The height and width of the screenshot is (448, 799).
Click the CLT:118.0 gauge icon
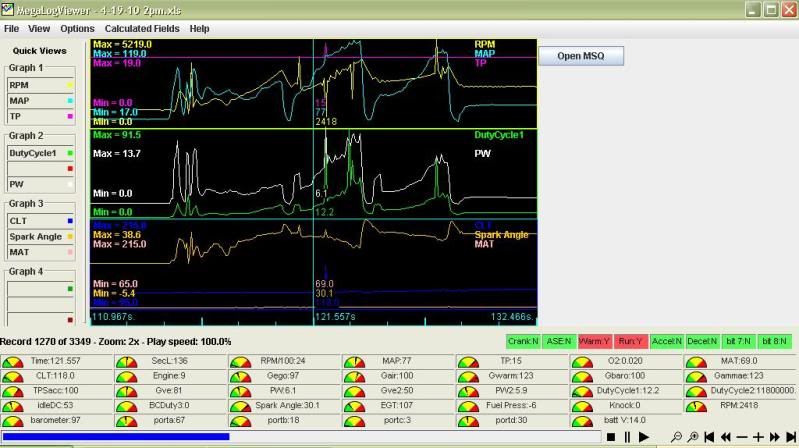pyautogui.click(x=13, y=377)
